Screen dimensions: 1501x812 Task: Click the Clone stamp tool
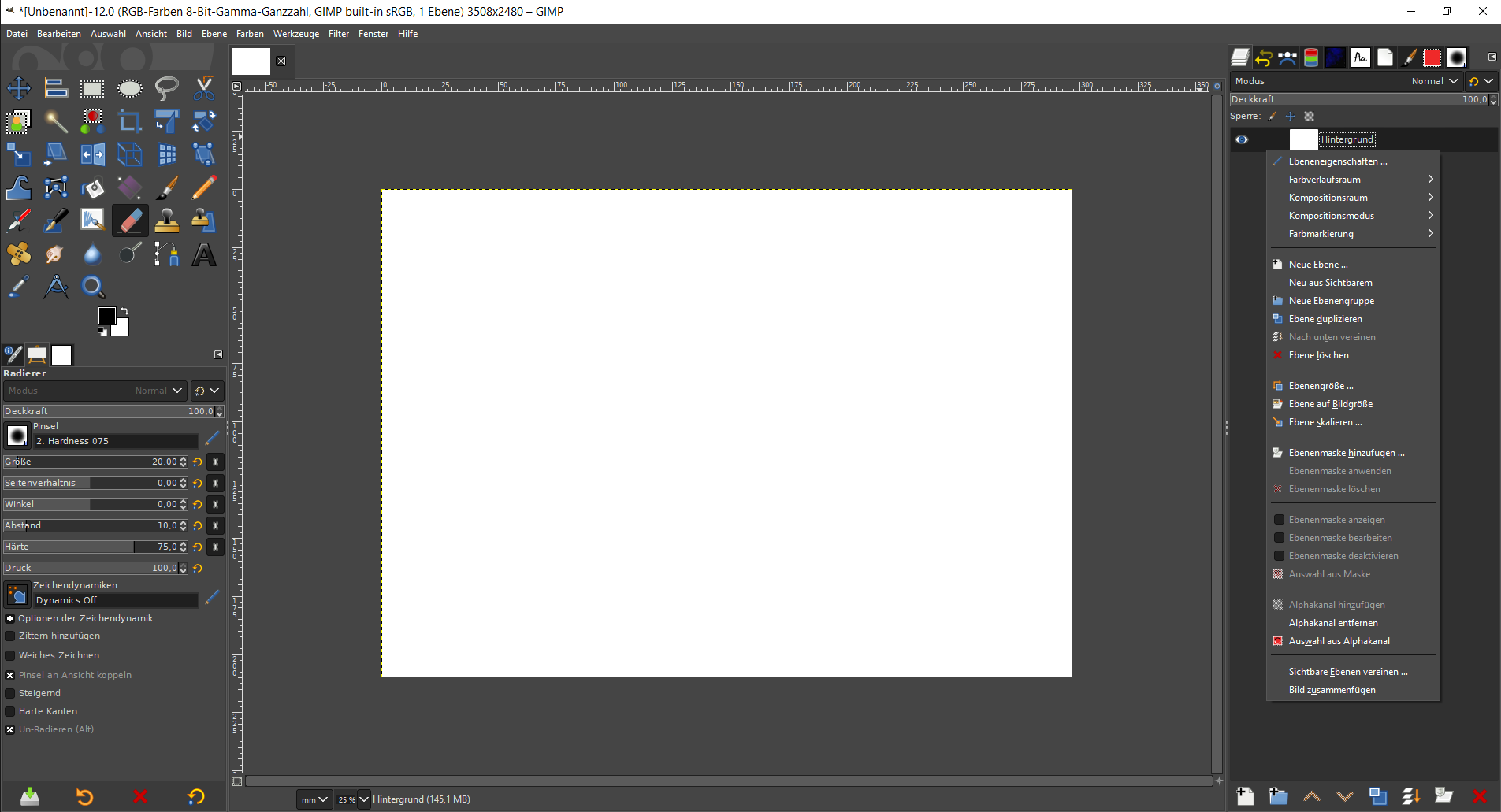[x=167, y=221]
